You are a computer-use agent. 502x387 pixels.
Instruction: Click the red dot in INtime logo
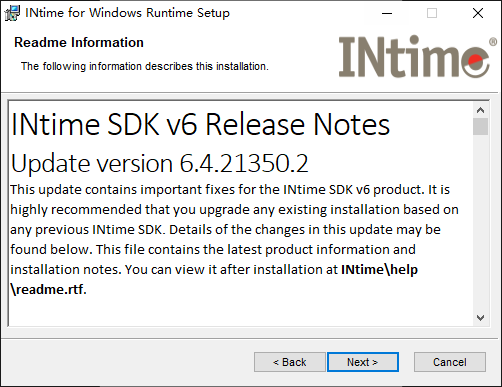(475, 61)
